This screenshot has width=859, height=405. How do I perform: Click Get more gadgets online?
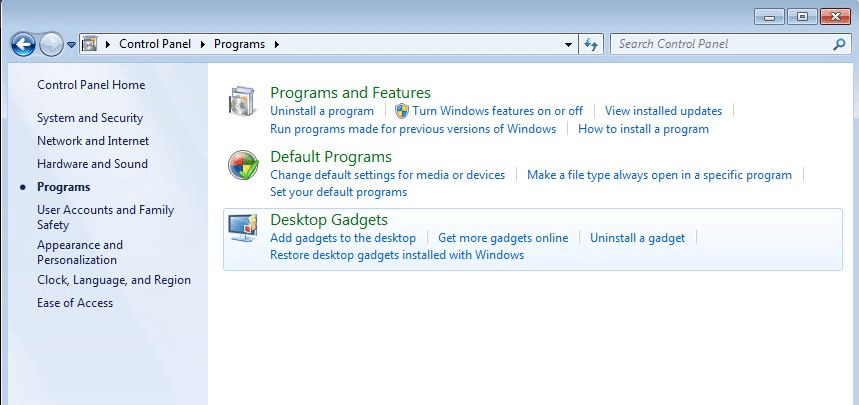point(503,238)
